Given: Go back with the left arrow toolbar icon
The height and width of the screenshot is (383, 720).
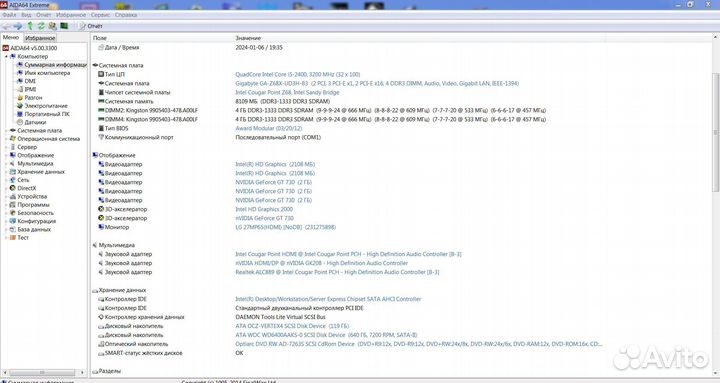Looking at the screenshot, I should [x=6, y=26].
